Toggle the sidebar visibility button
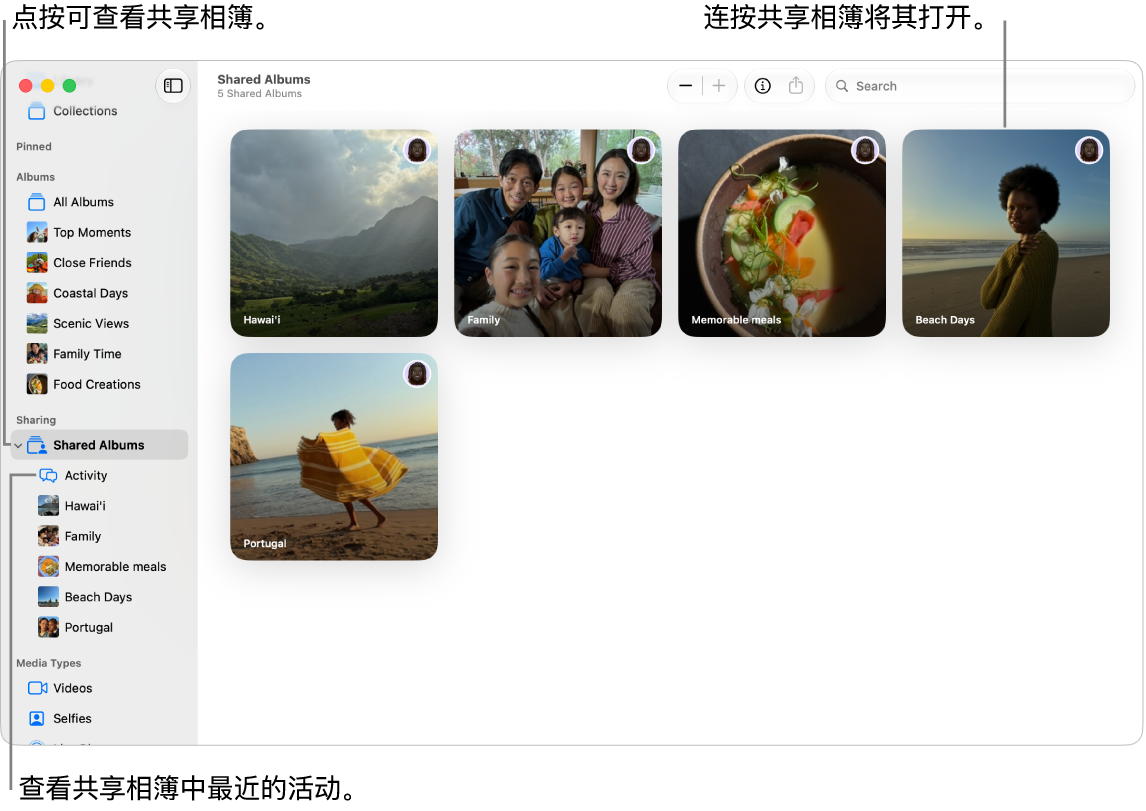 pos(173,86)
